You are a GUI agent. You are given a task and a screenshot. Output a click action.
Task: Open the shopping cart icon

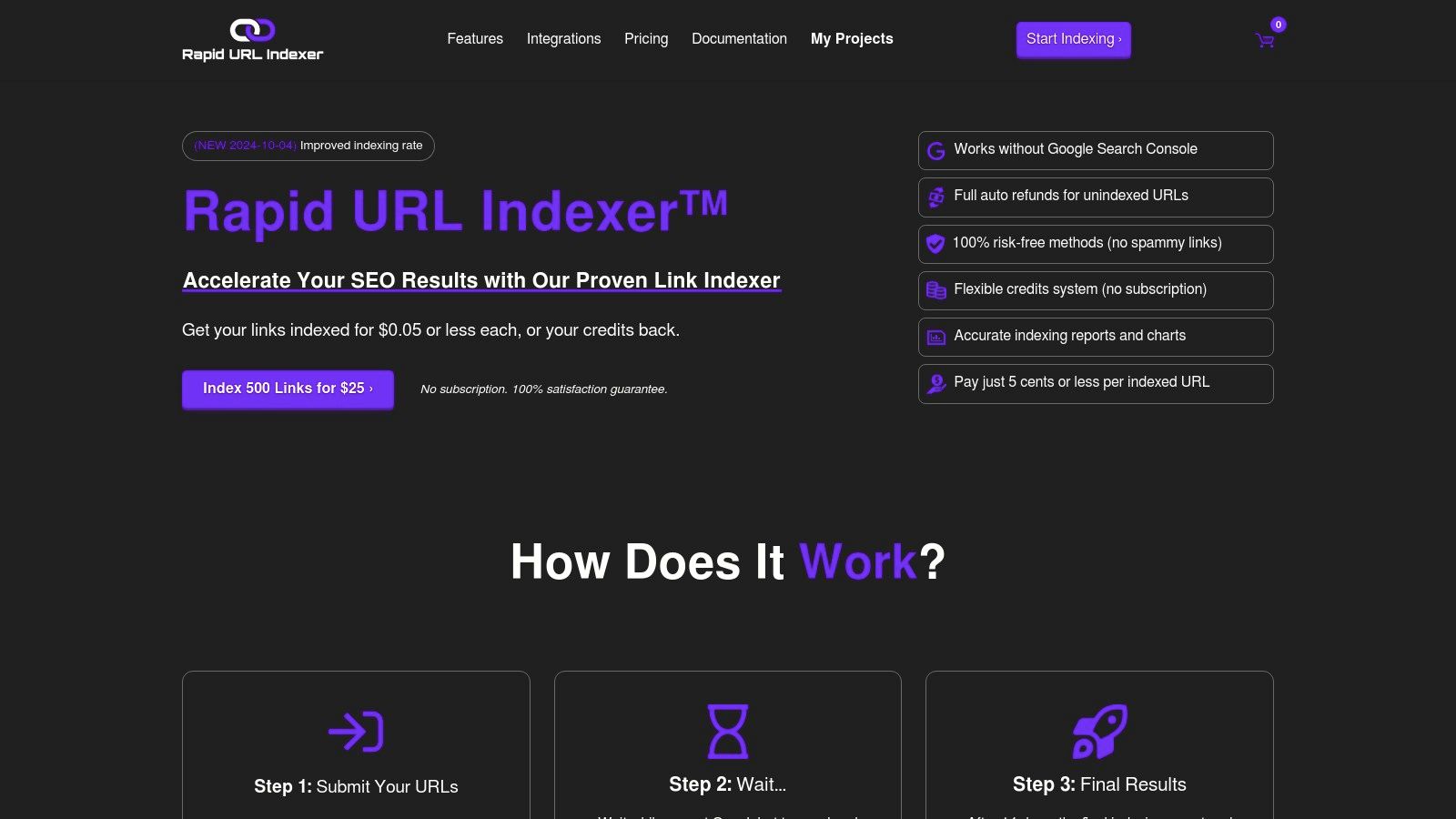coord(1264,40)
